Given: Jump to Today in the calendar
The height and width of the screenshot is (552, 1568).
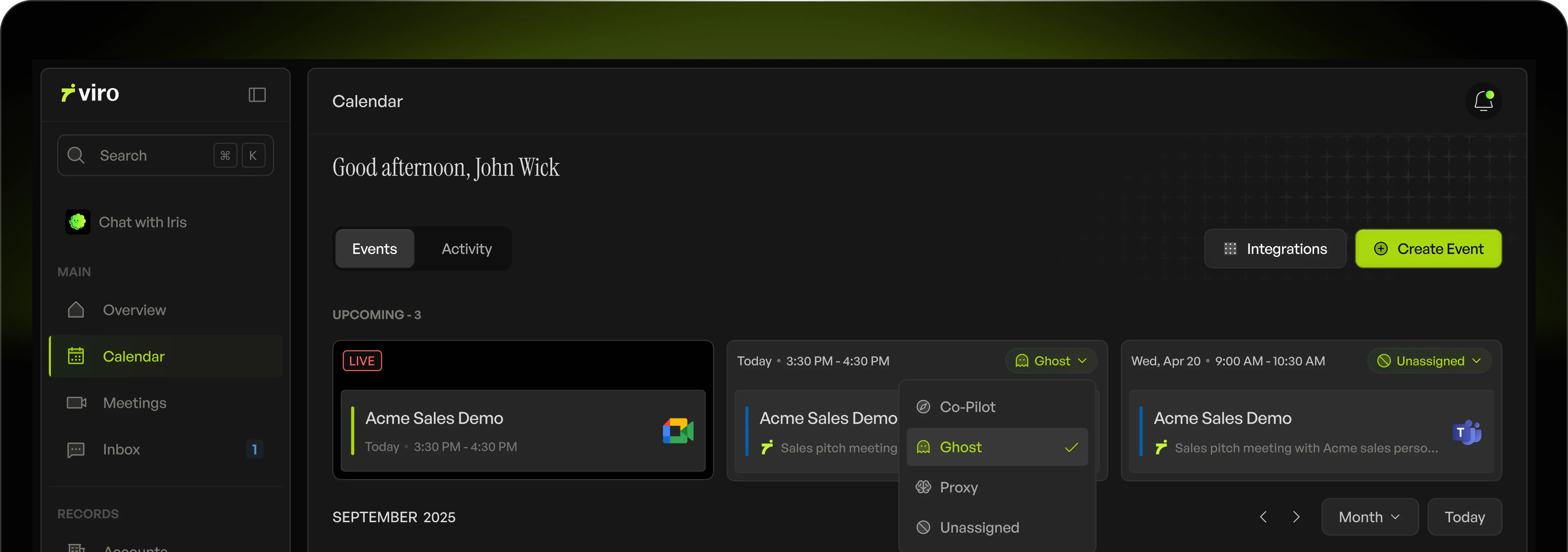Looking at the screenshot, I should point(1464,517).
